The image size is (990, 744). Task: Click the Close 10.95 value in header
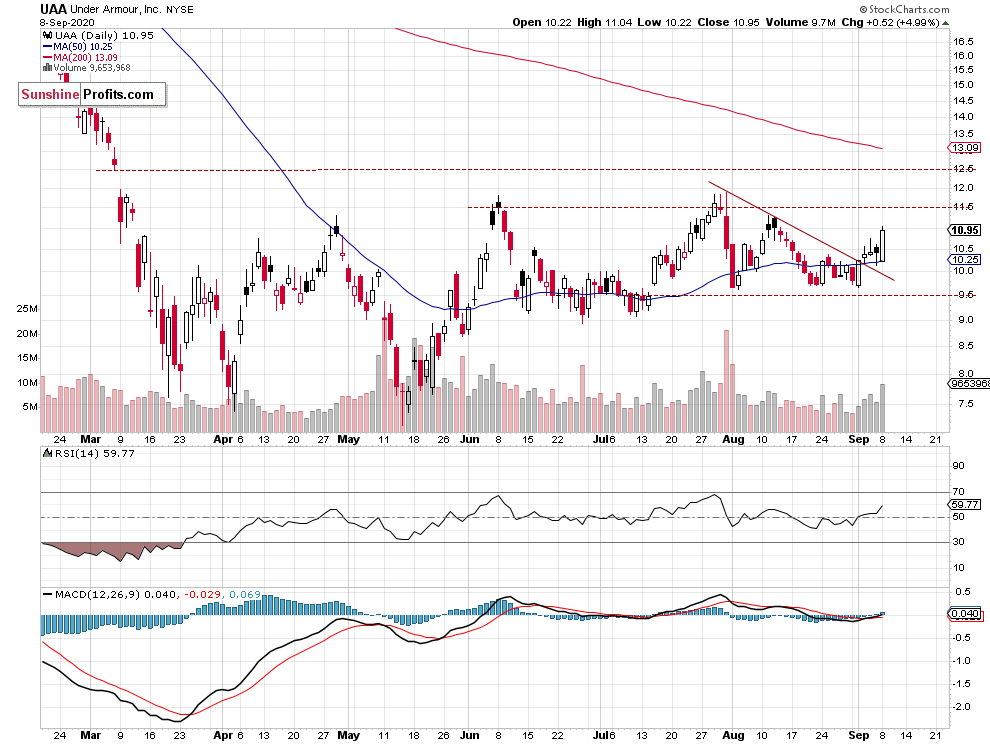click(x=728, y=22)
